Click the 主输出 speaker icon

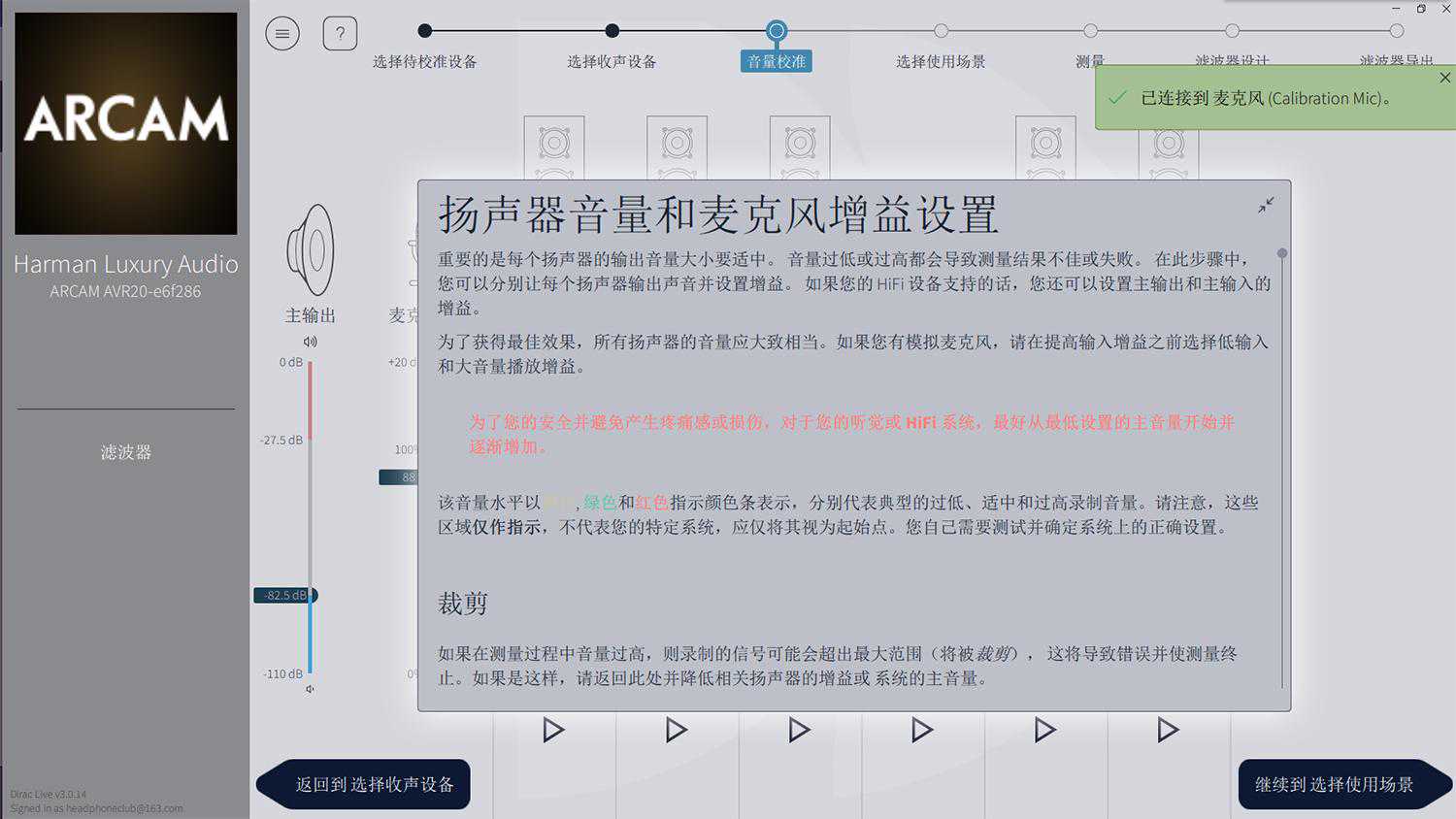(310, 250)
